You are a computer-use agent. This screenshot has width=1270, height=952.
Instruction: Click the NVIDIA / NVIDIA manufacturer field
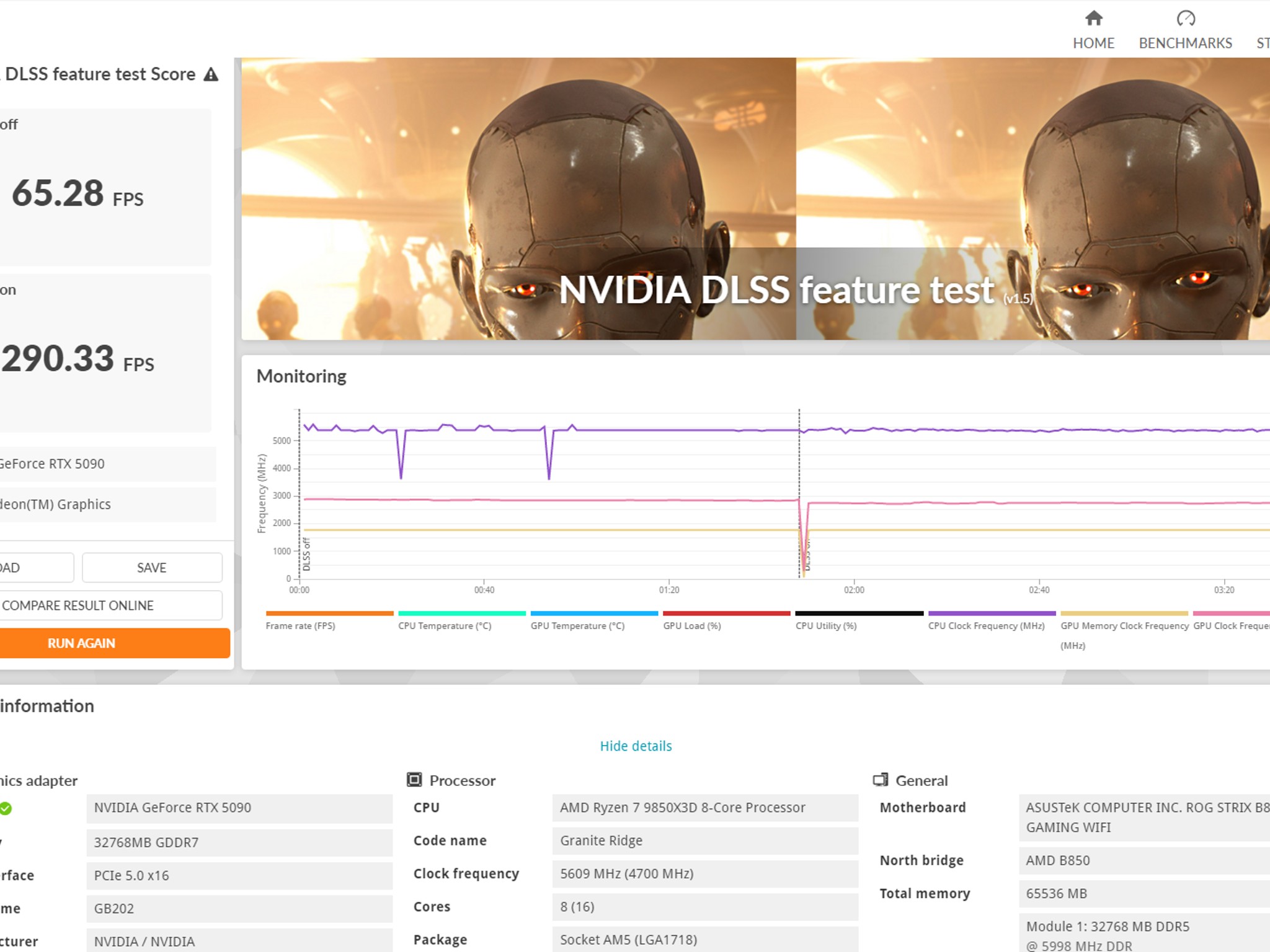[x=239, y=941]
